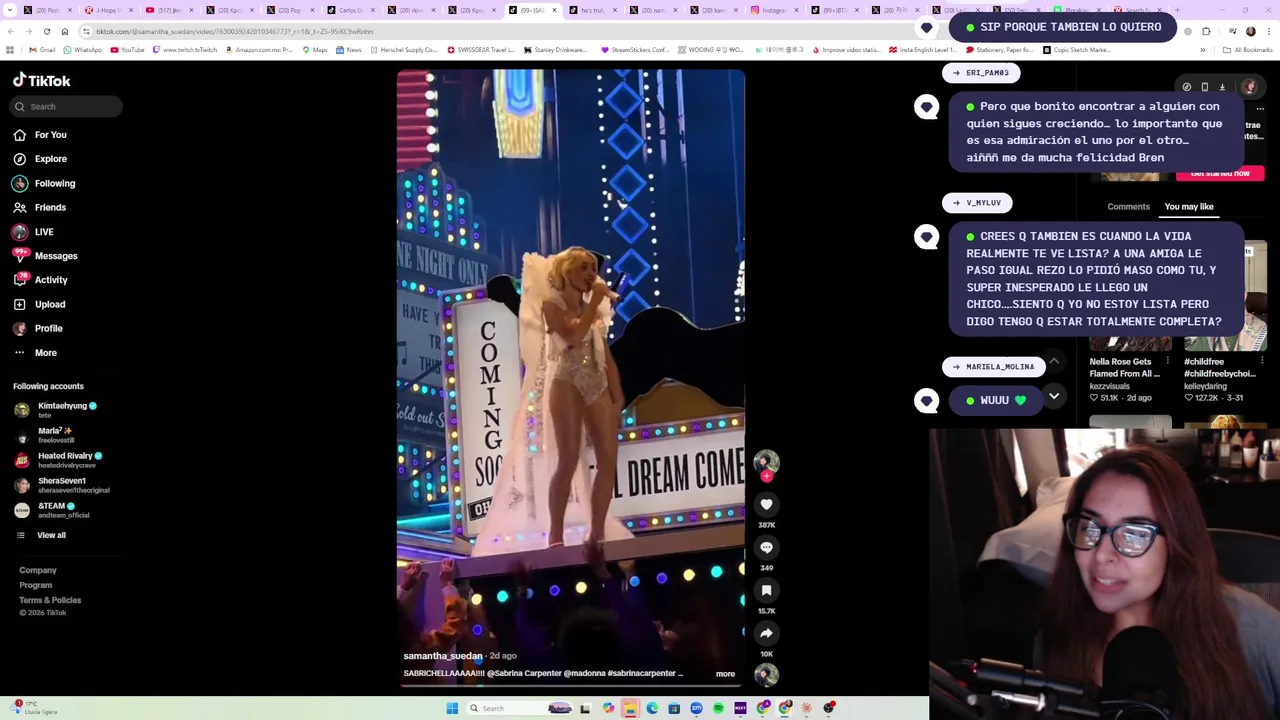This screenshot has height=720, width=1280.
Task: Open the video comments icon
Action: coord(766,548)
